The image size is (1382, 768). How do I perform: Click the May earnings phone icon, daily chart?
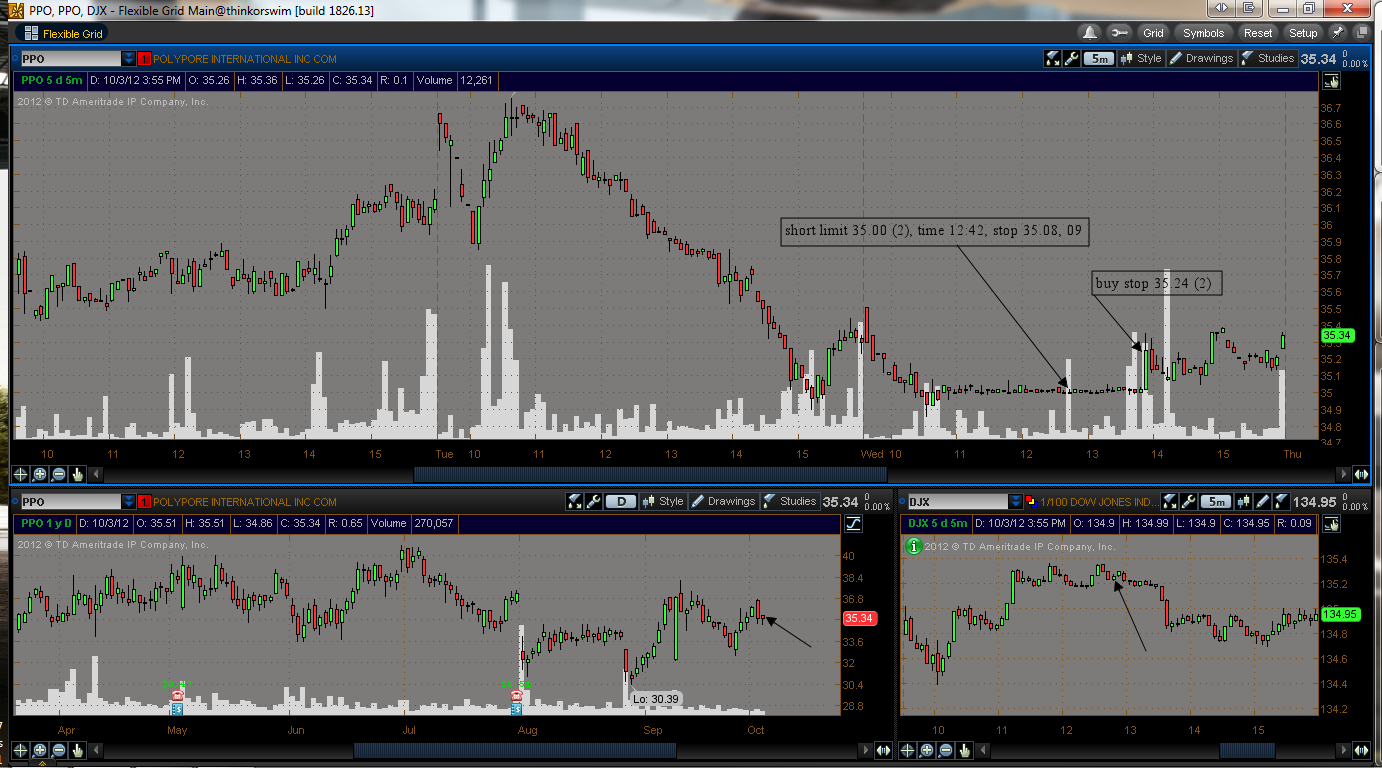pyautogui.click(x=177, y=695)
